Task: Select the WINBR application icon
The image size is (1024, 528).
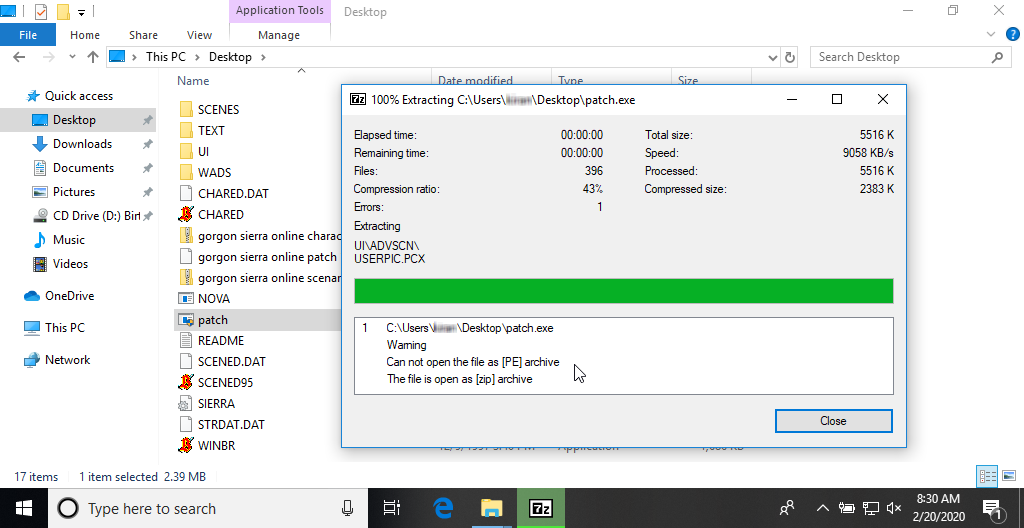Action: 186,445
